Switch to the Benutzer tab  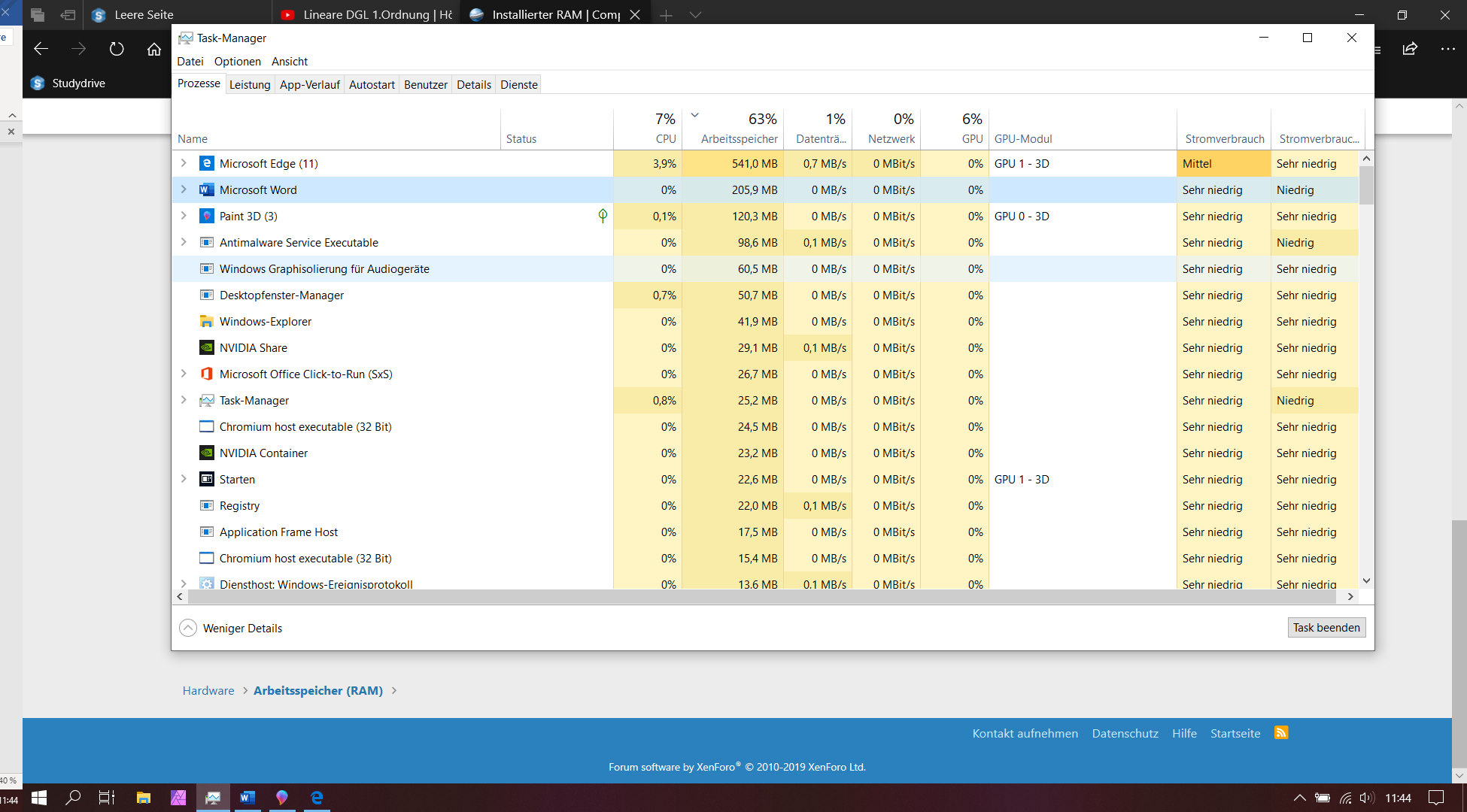pos(426,85)
